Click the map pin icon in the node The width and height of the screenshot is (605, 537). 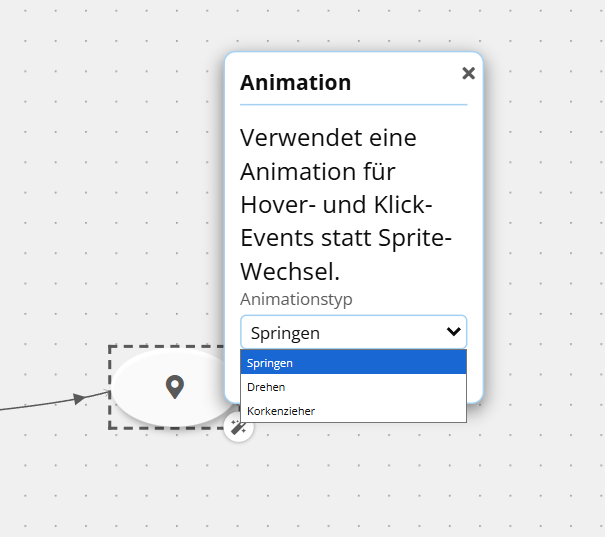pyautogui.click(x=174, y=387)
